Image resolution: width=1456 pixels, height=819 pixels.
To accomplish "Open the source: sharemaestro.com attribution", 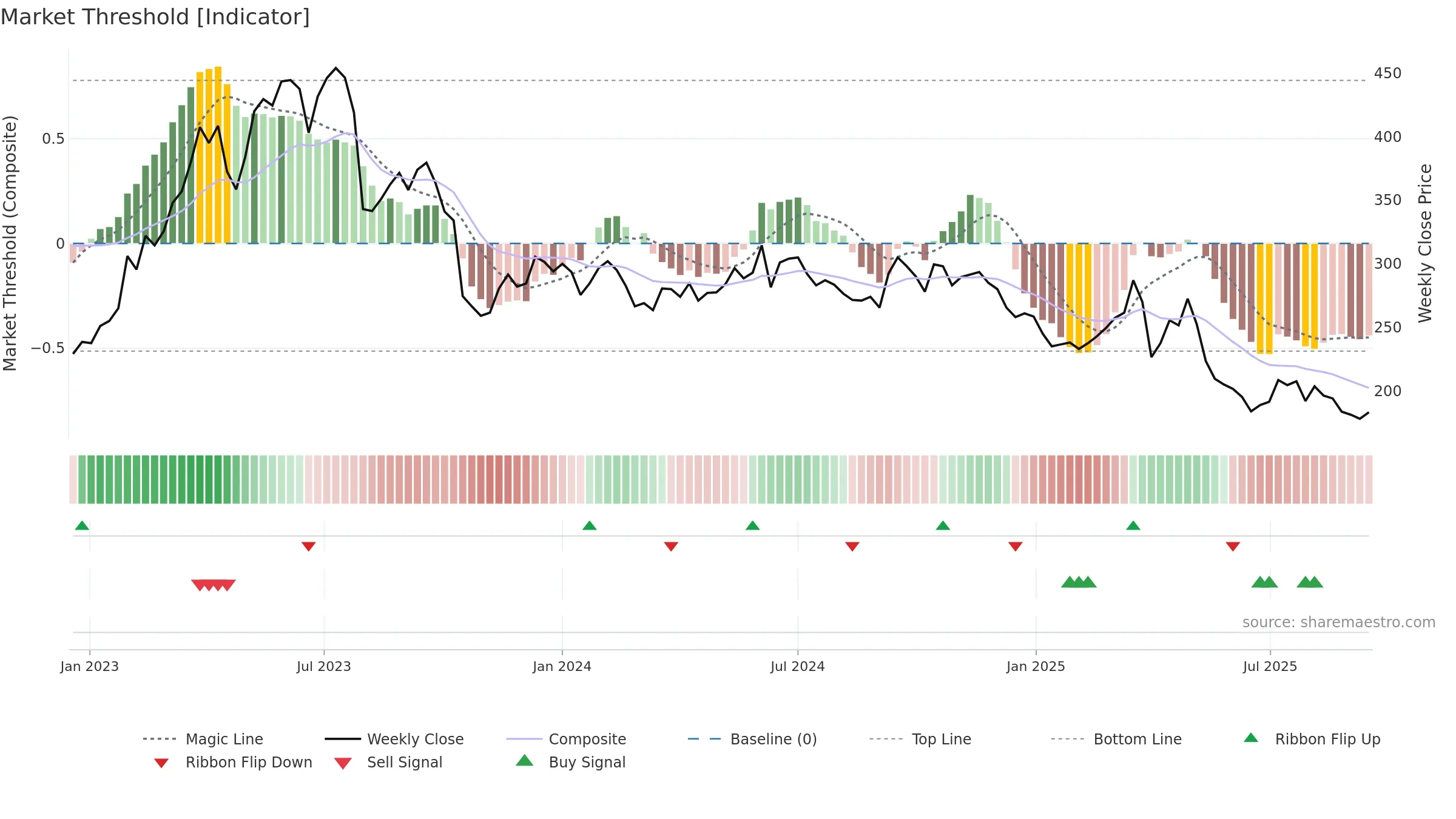I will click(1339, 622).
